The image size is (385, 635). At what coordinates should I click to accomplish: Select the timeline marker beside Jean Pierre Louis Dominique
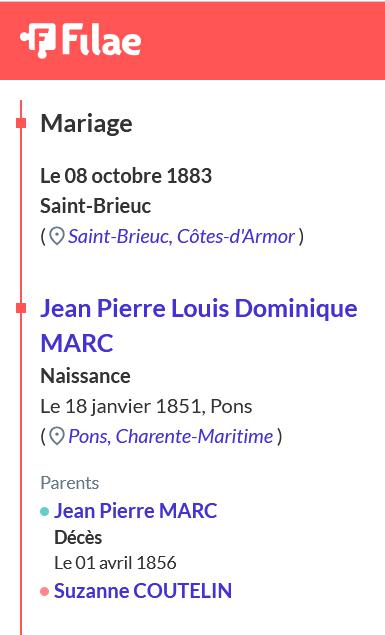click(21, 308)
